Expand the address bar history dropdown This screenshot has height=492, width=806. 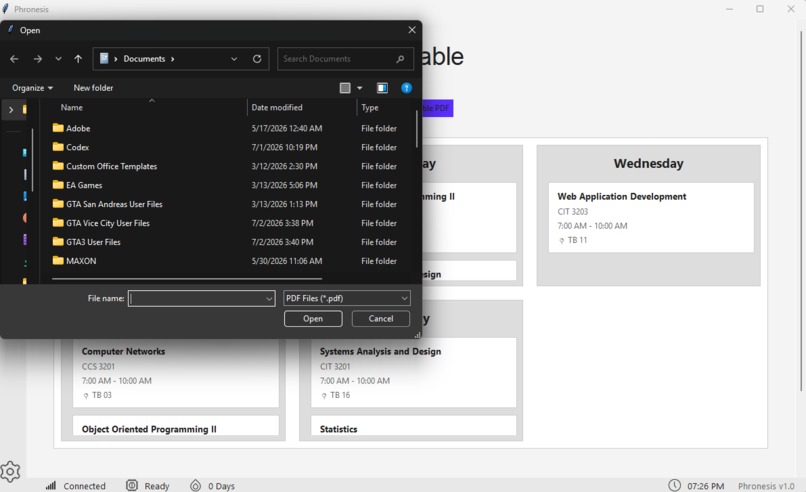(x=234, y=59)
